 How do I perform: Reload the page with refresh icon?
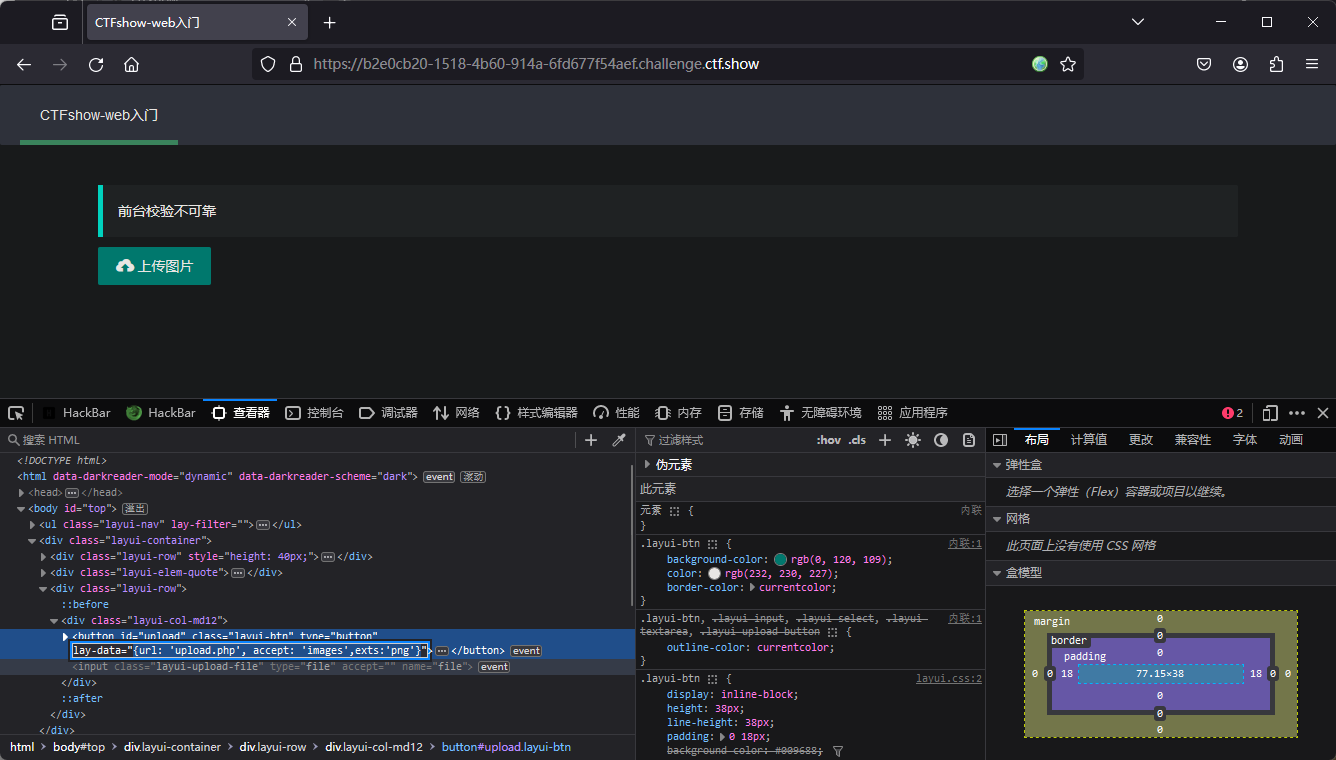[96, 64]
